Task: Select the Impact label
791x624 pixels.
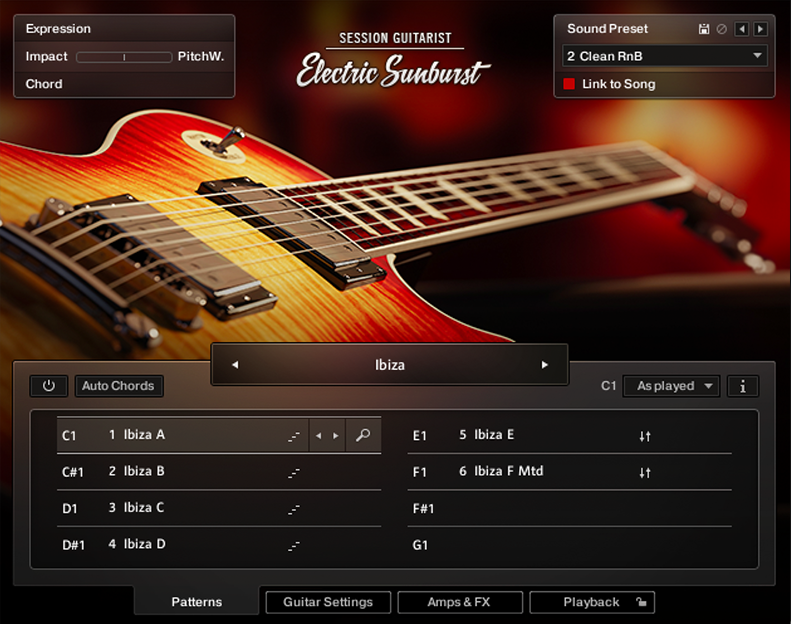Action: pyautogui.click(x=46, y=56)
